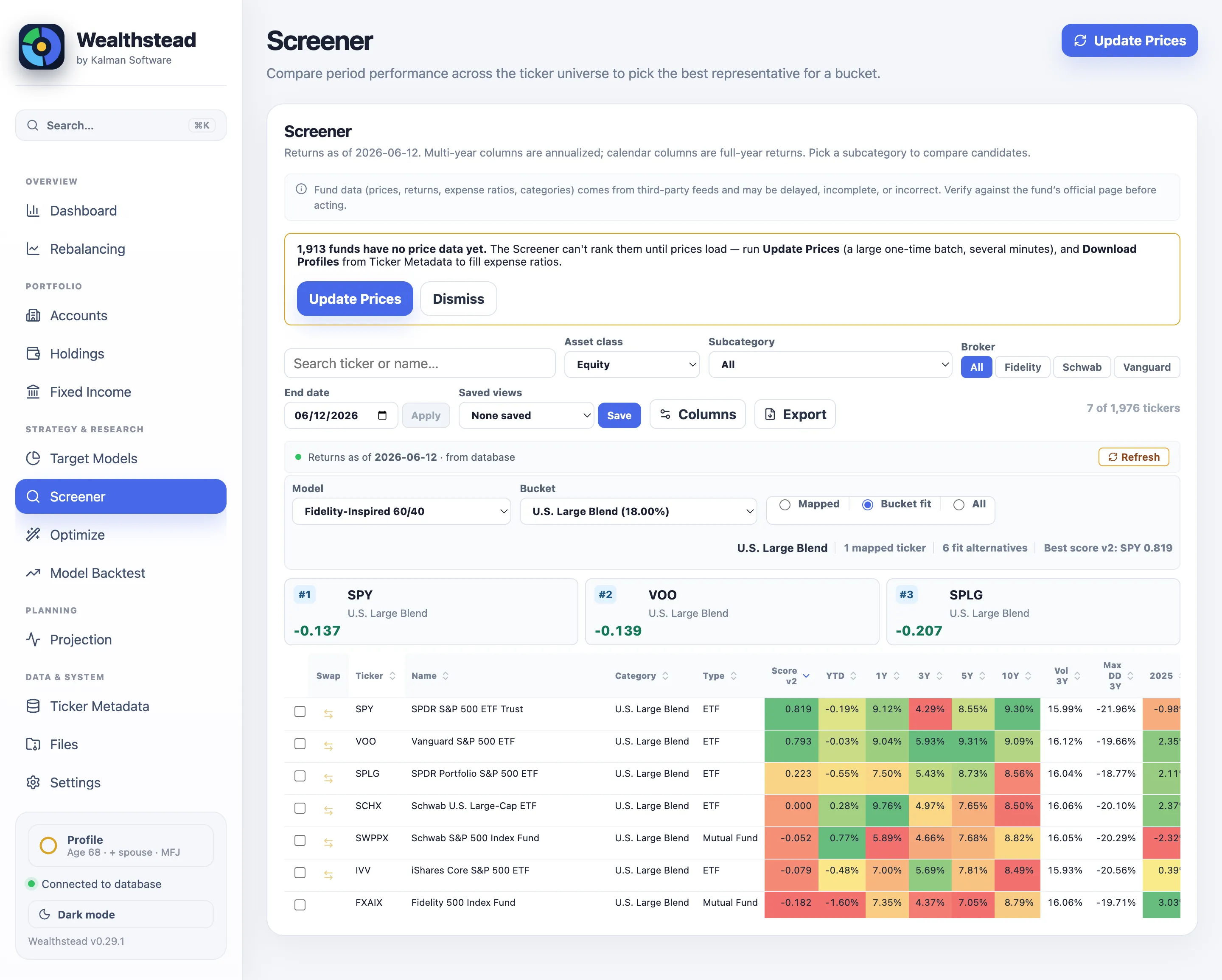Open the Asset class Equity dropdown
The height and width of the screenshot is (980, 1222).
coord(632,364)
